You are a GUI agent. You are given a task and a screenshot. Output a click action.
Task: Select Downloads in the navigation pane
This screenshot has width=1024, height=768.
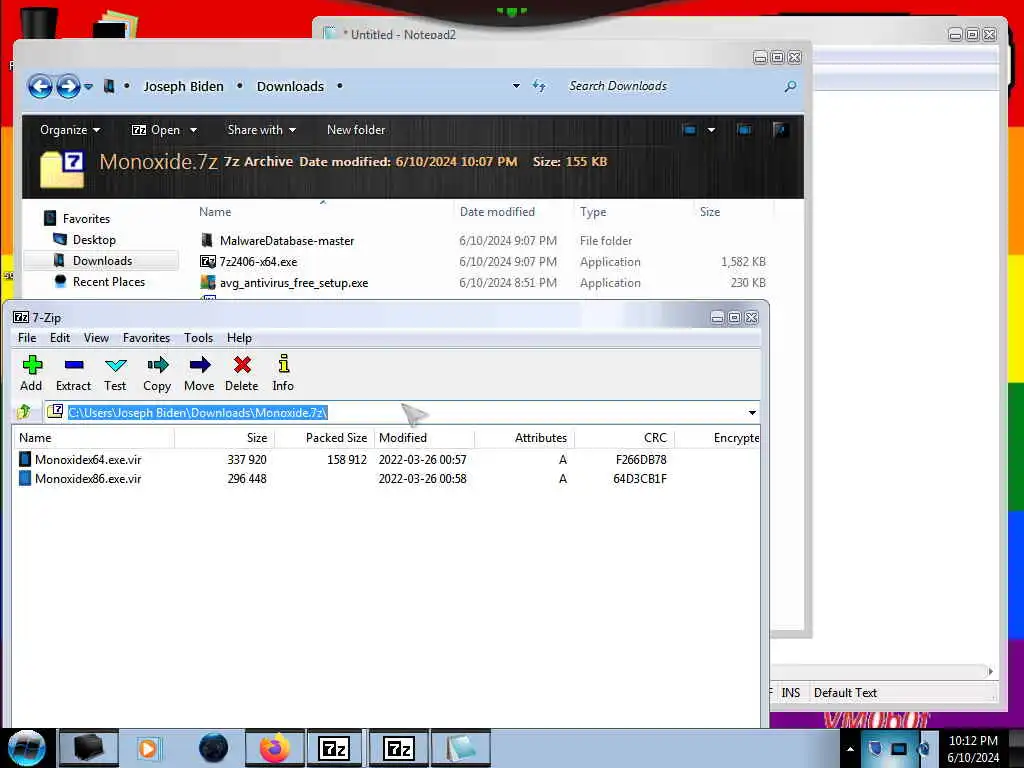103,261
